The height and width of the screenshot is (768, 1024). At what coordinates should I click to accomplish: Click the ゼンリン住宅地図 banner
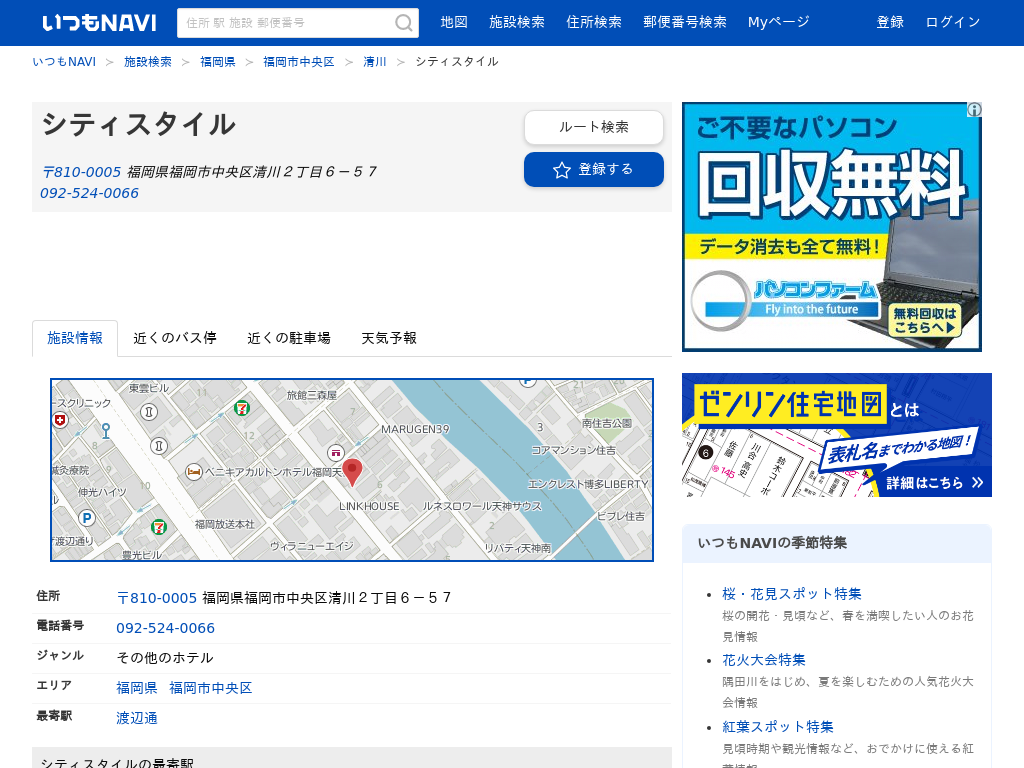[836, 435]
